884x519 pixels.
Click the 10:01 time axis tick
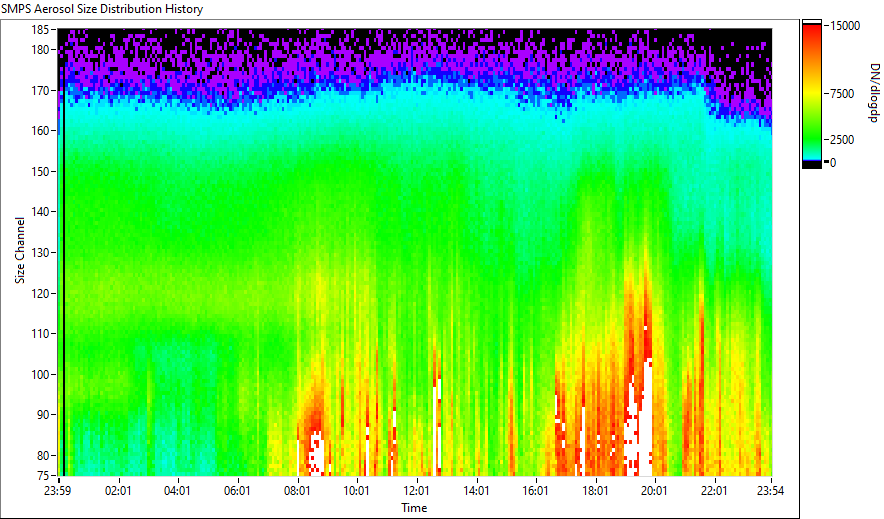[356, 491]
